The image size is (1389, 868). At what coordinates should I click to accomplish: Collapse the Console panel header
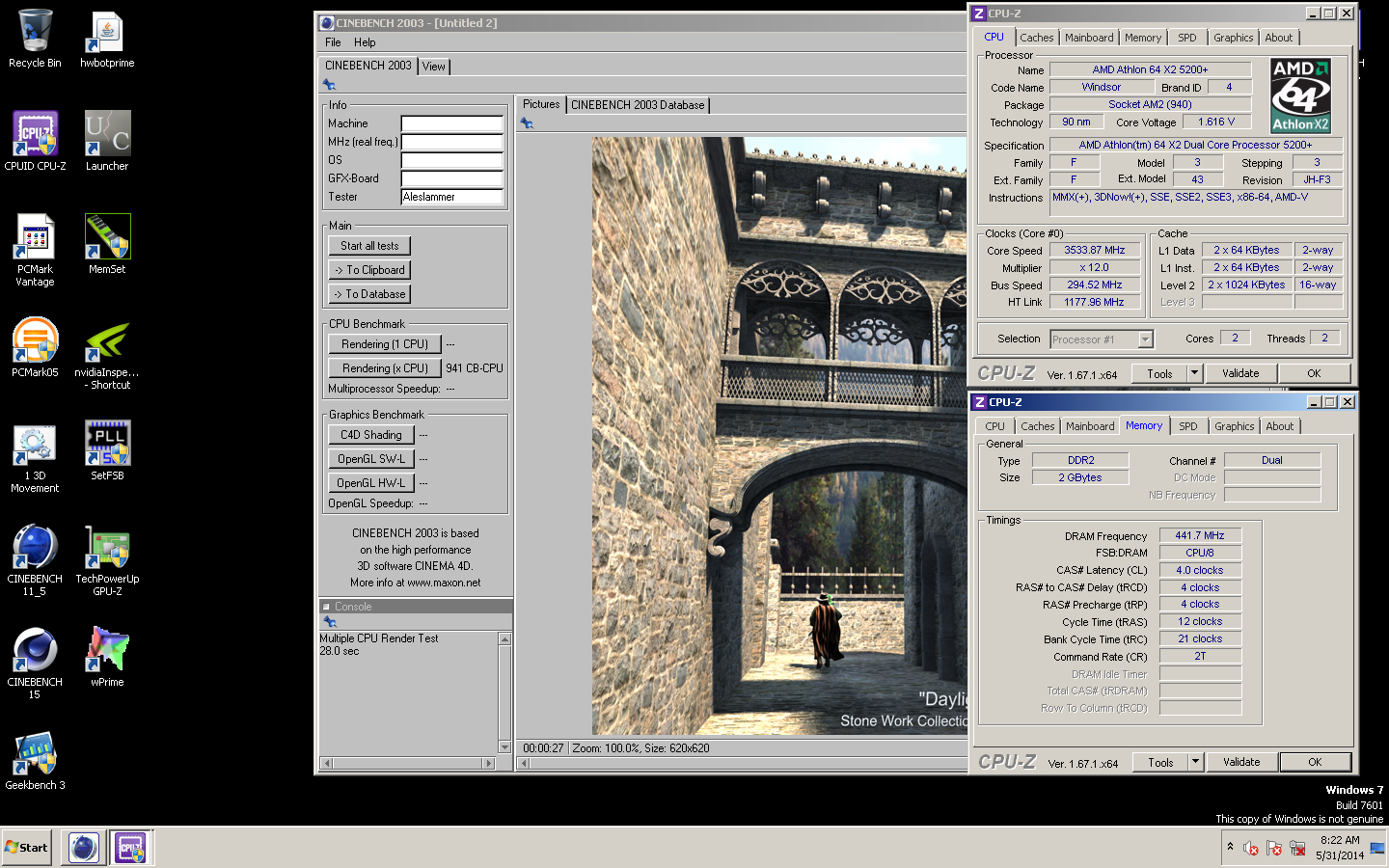coord(326,607)
